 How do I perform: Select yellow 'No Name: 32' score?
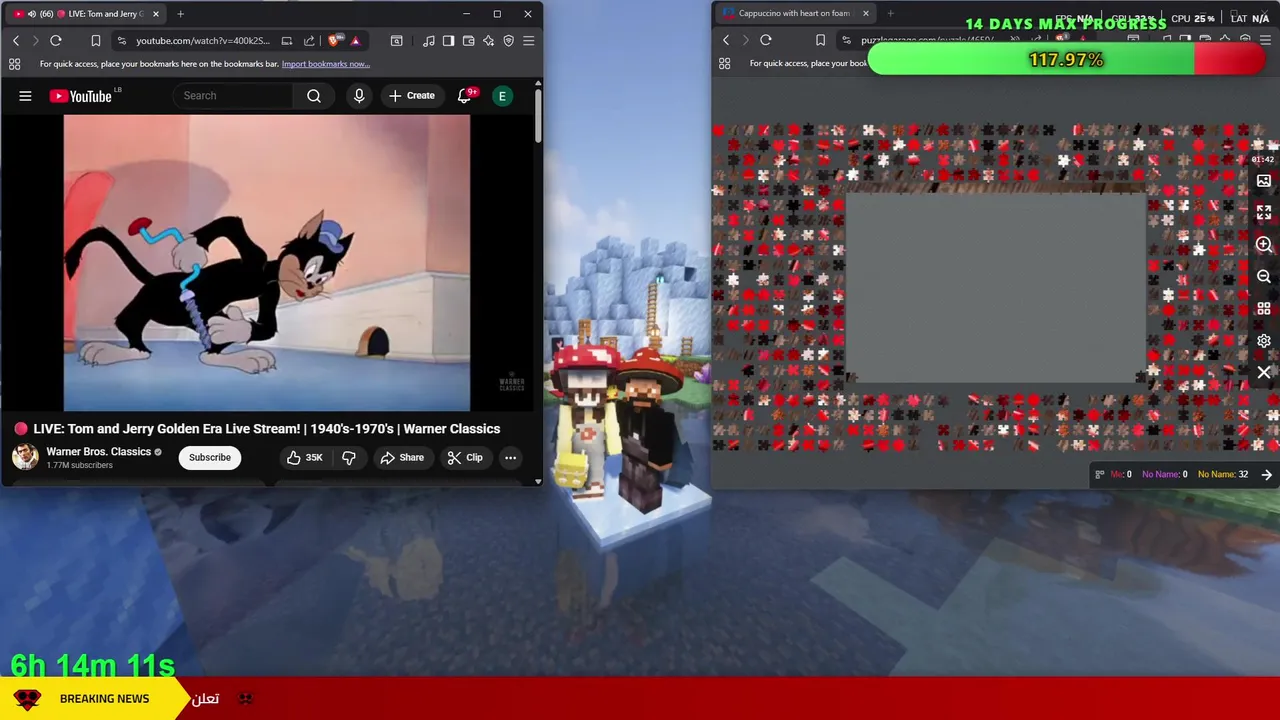pos(1223,475)
